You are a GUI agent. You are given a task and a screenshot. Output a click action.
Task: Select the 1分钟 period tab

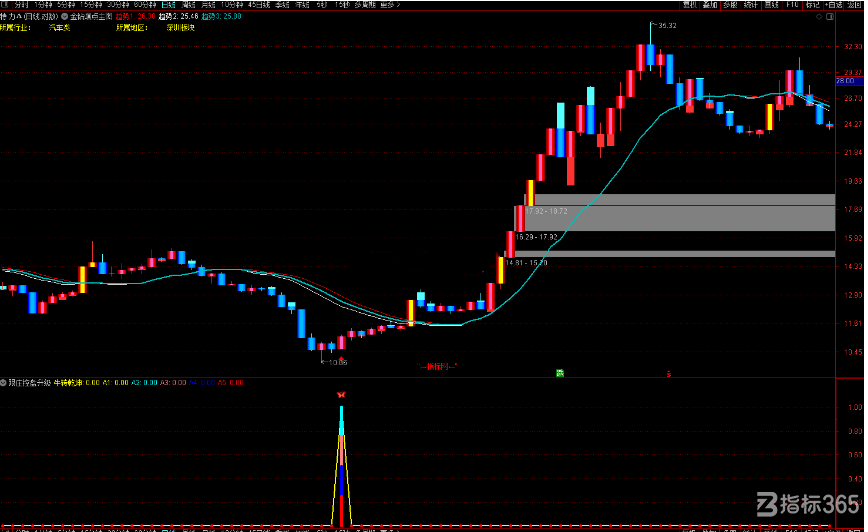pyautogui.click(x=43, y=4)
